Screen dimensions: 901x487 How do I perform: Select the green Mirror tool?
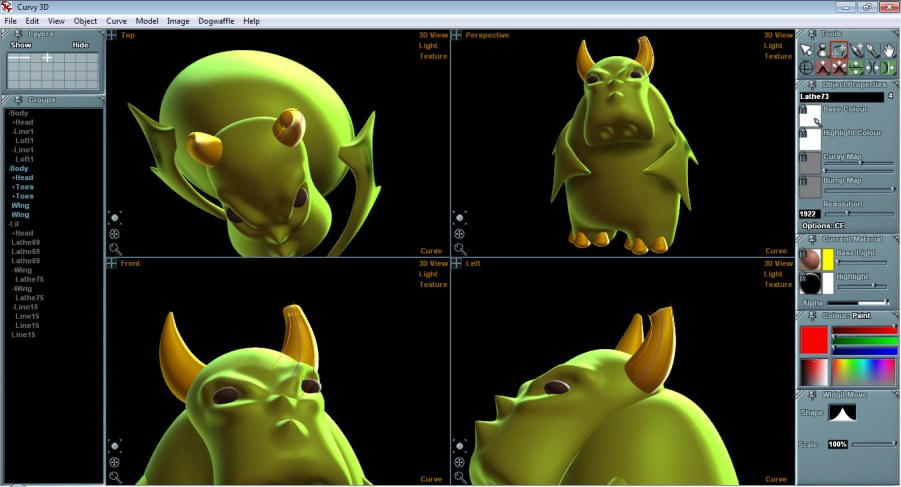coord(889,68)
